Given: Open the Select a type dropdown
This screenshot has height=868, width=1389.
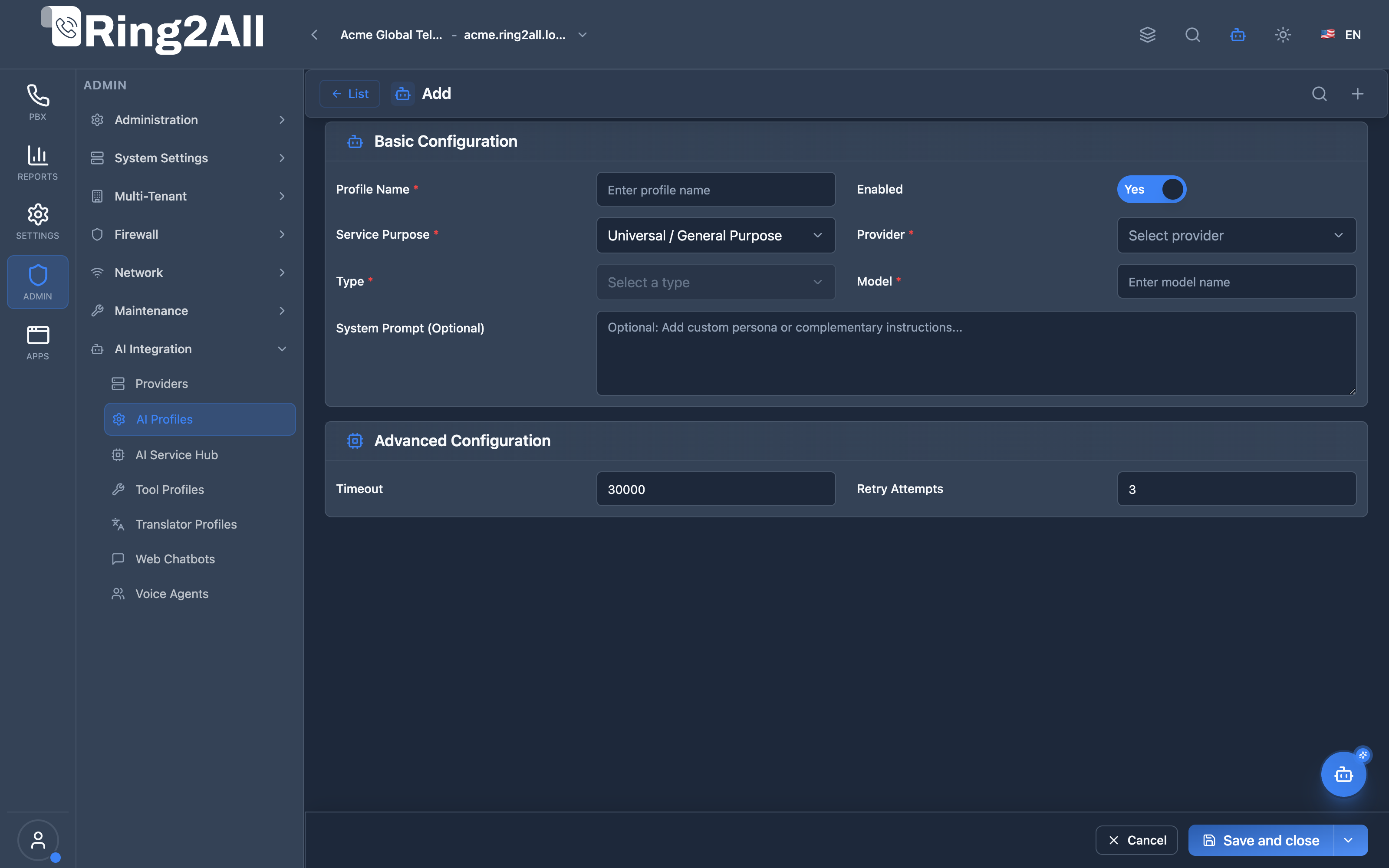Looking at the screenshot, I should [x=716, y=282].
